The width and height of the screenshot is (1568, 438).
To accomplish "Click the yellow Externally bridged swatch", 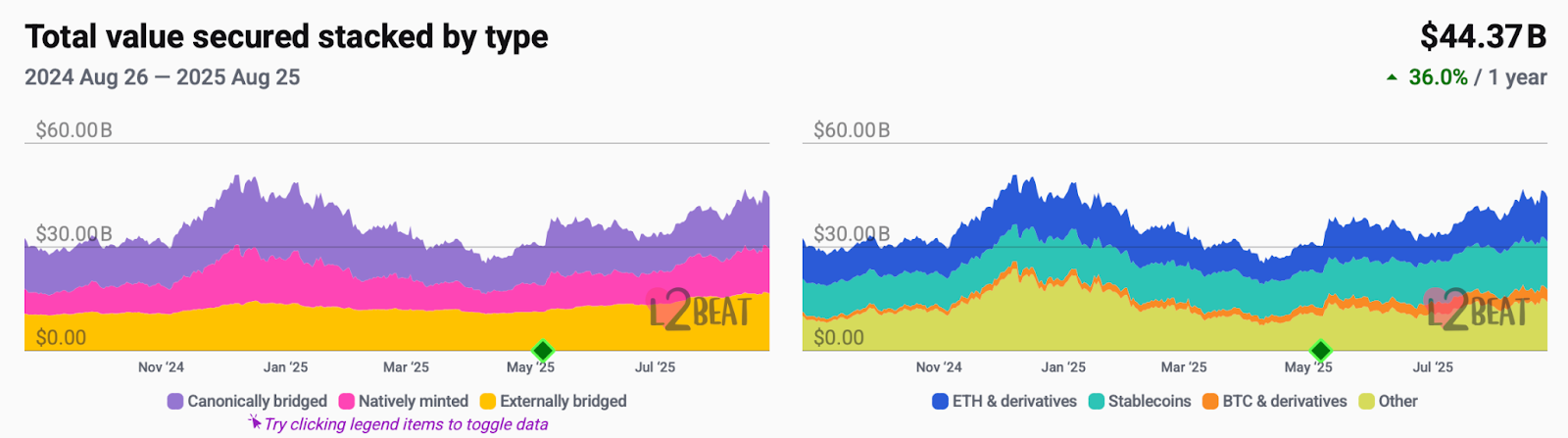I will 487,402.
